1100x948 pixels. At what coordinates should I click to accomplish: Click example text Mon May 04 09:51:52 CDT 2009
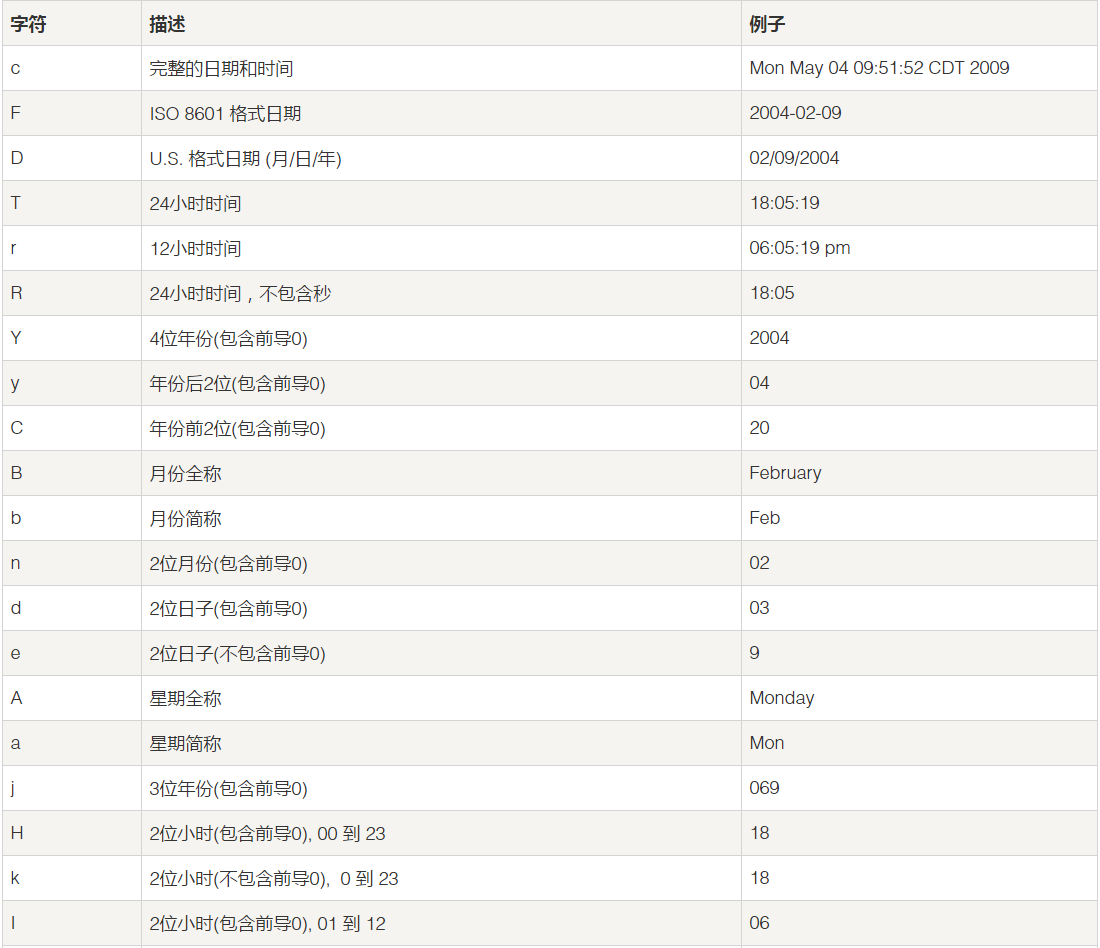click(879, 68)
